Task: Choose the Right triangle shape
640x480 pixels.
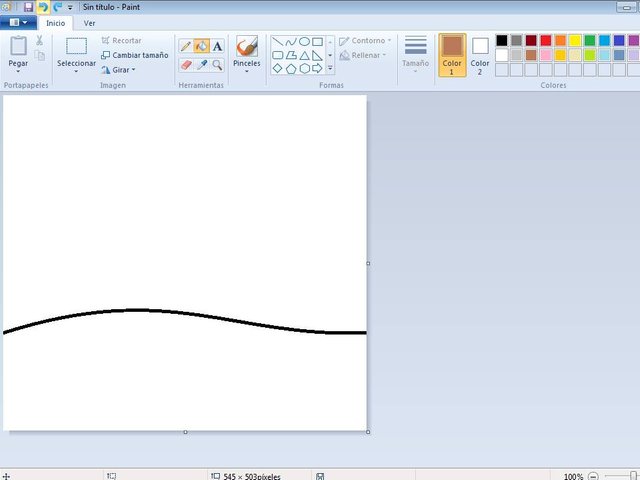Action: [x=318, y=55]
